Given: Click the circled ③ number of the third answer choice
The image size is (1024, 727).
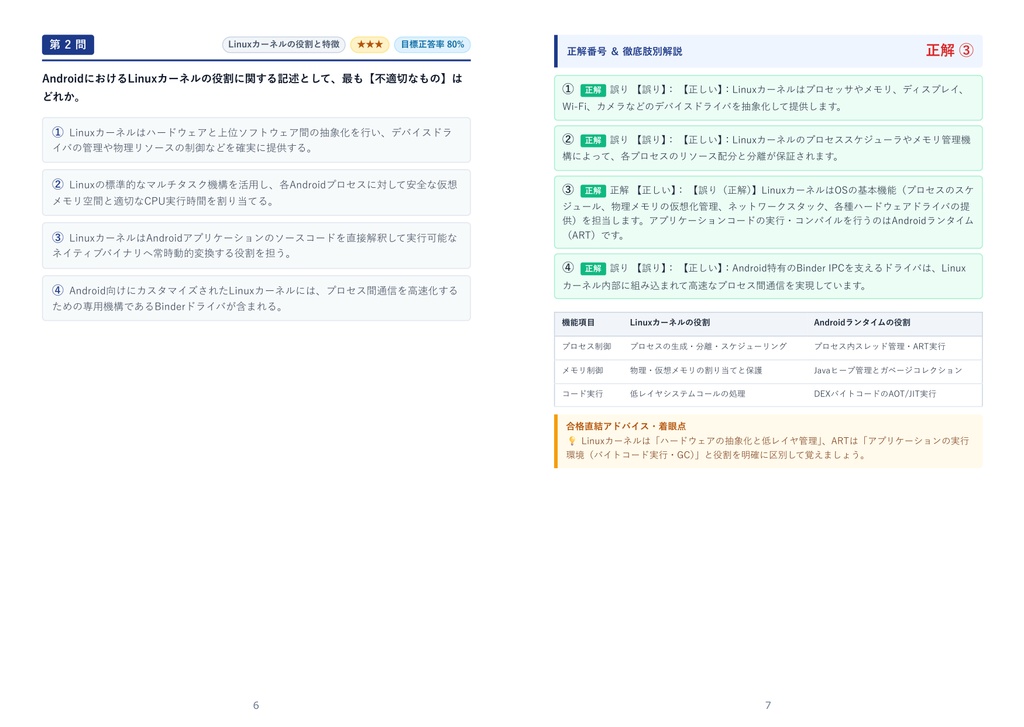Looking at the screenshot, I should click(57, 238).
